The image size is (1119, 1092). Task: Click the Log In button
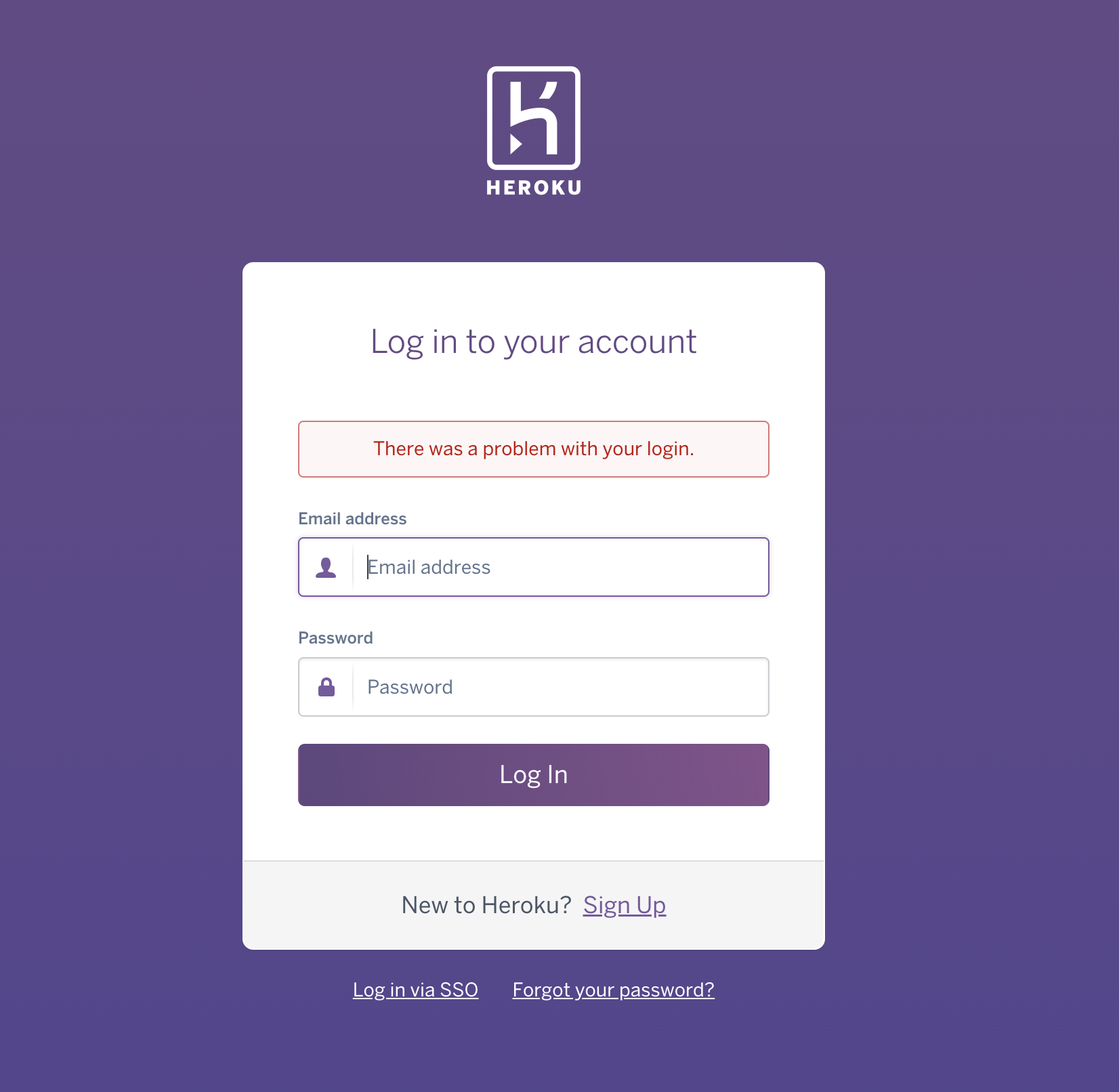534,775
